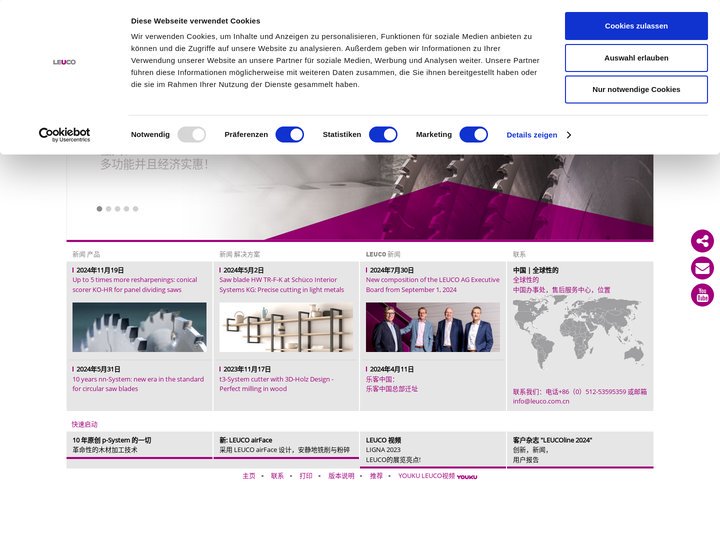Click 版本说明 footer link
This screenshot has width=720, height=540.
[341, 476]
